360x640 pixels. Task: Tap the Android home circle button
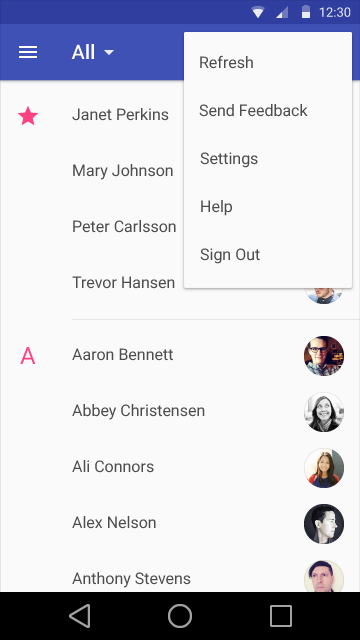[180, 616]
